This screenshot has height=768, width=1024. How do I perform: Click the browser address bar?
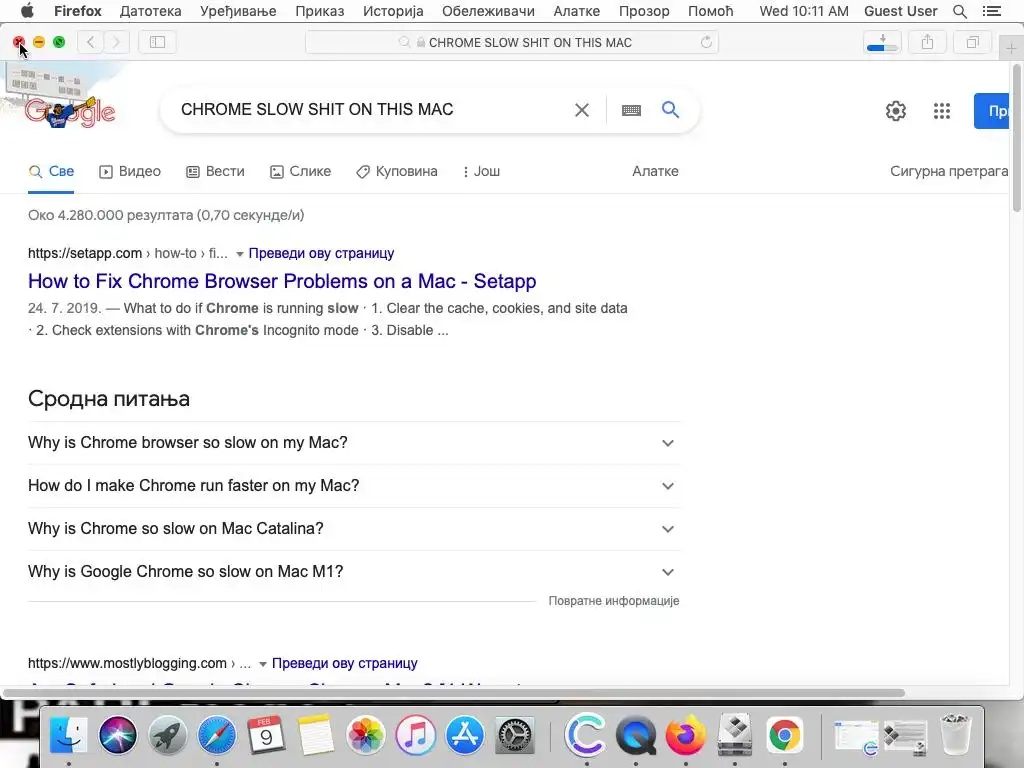tap(512, 42)
